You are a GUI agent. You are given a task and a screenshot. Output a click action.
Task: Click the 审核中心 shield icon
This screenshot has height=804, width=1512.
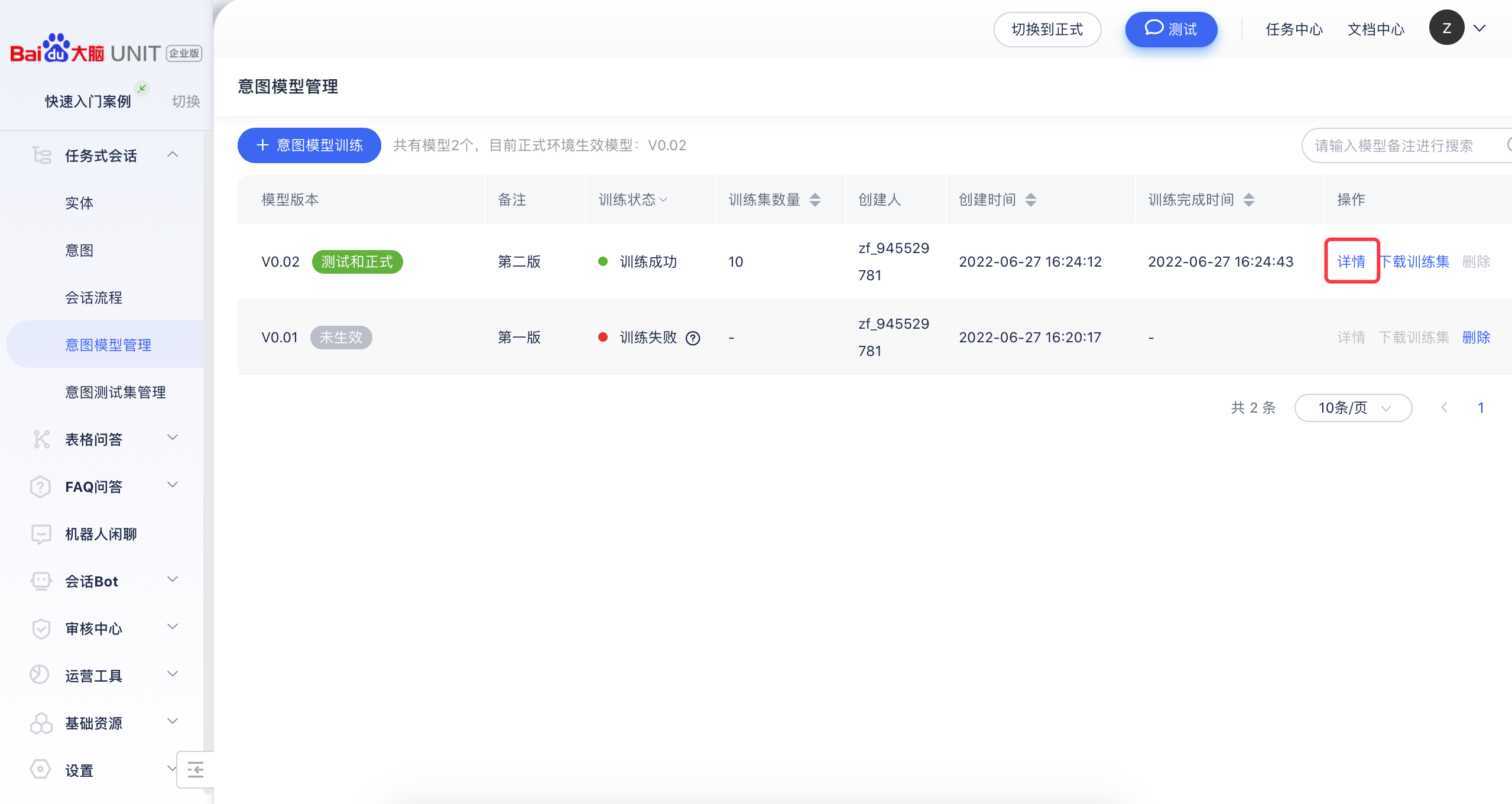pyautogui.click(x=41, y=628)
